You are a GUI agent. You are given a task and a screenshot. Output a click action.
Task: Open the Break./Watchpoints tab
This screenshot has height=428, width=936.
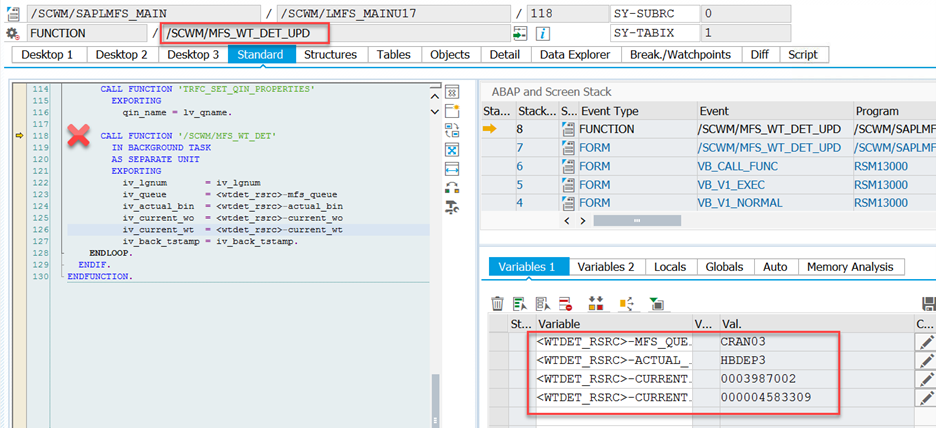(681, 55)
